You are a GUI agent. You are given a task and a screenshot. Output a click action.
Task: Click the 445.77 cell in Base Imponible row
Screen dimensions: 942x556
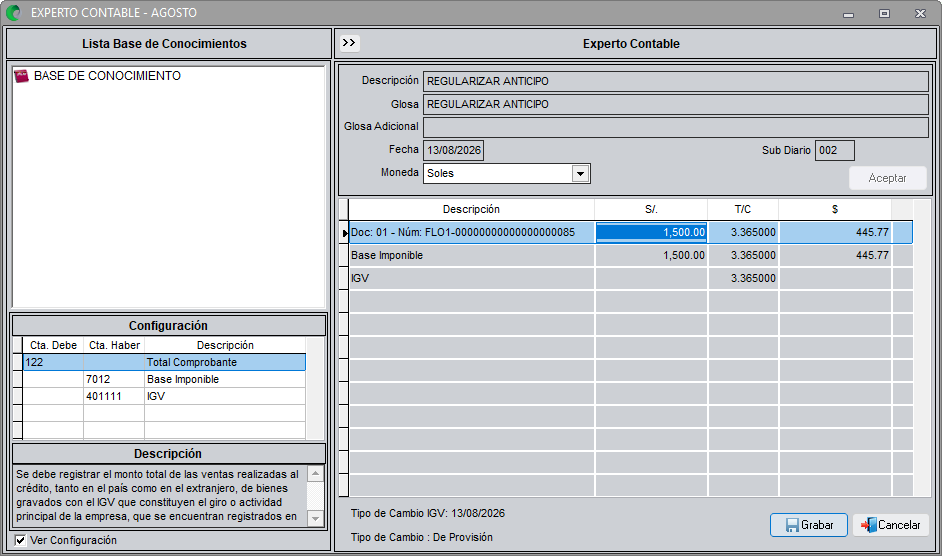tap(835, 255)
